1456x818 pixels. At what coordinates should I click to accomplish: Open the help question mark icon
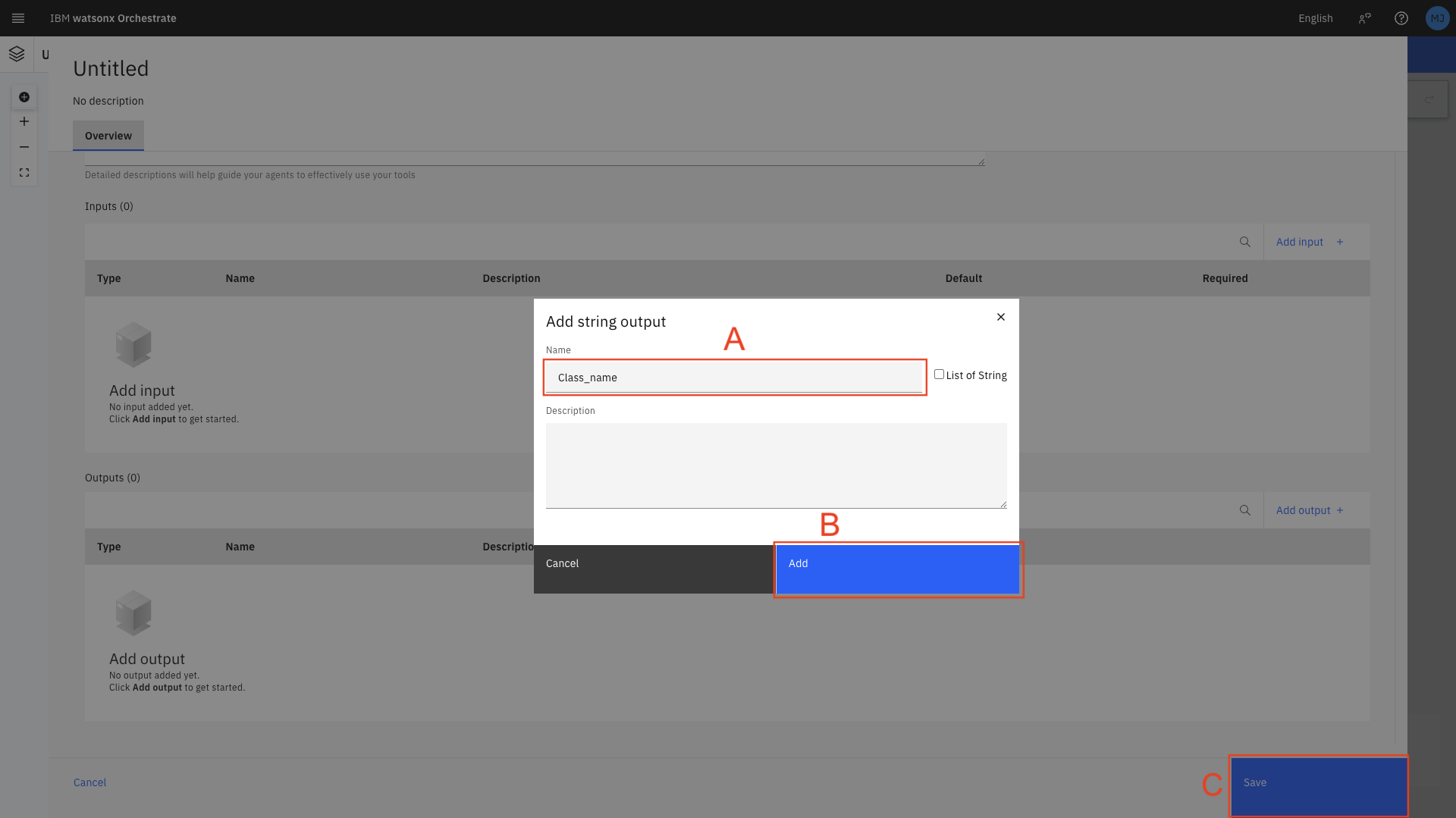point(1401,18)
